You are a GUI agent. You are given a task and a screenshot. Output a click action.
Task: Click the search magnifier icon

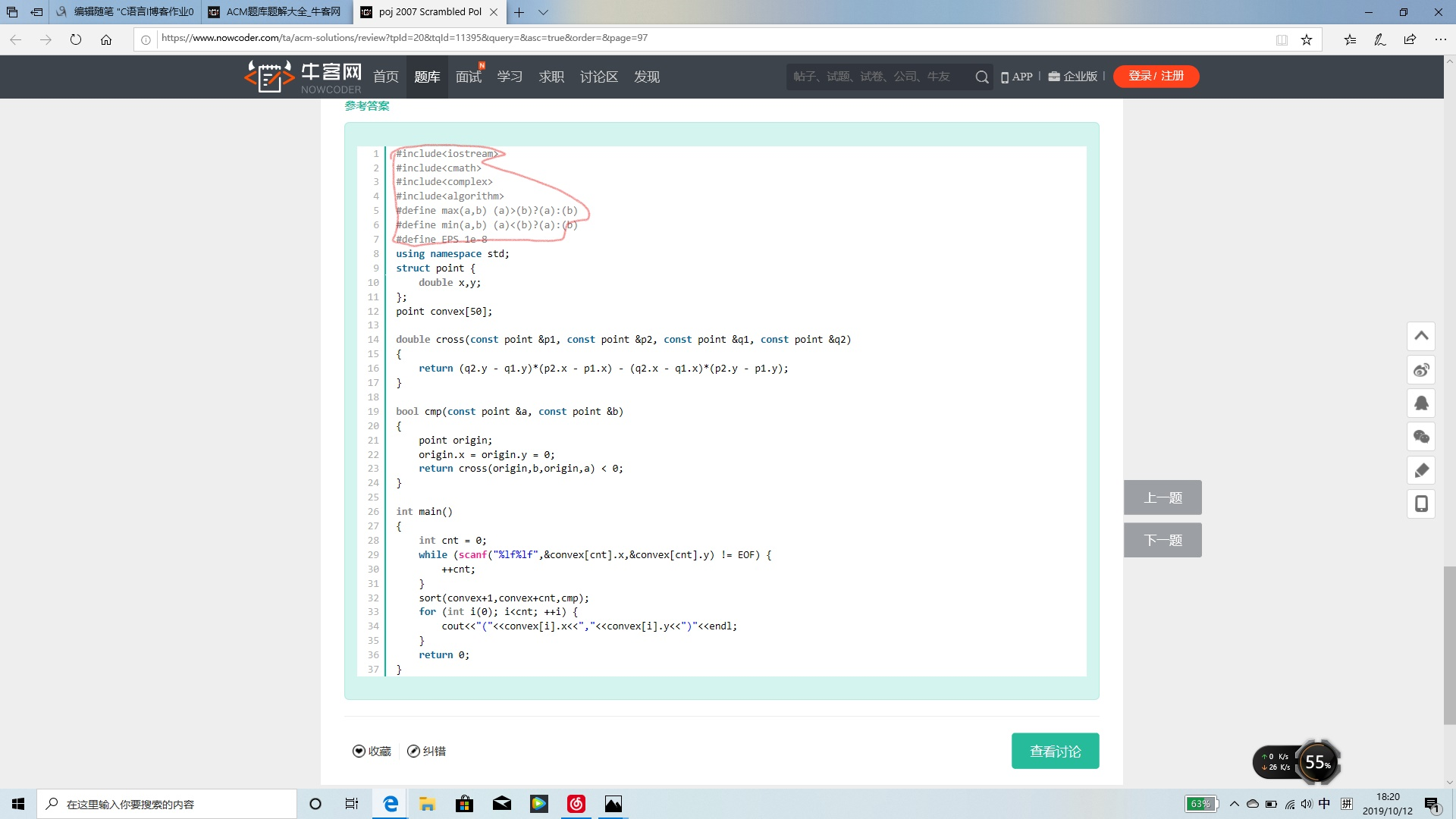981,77
